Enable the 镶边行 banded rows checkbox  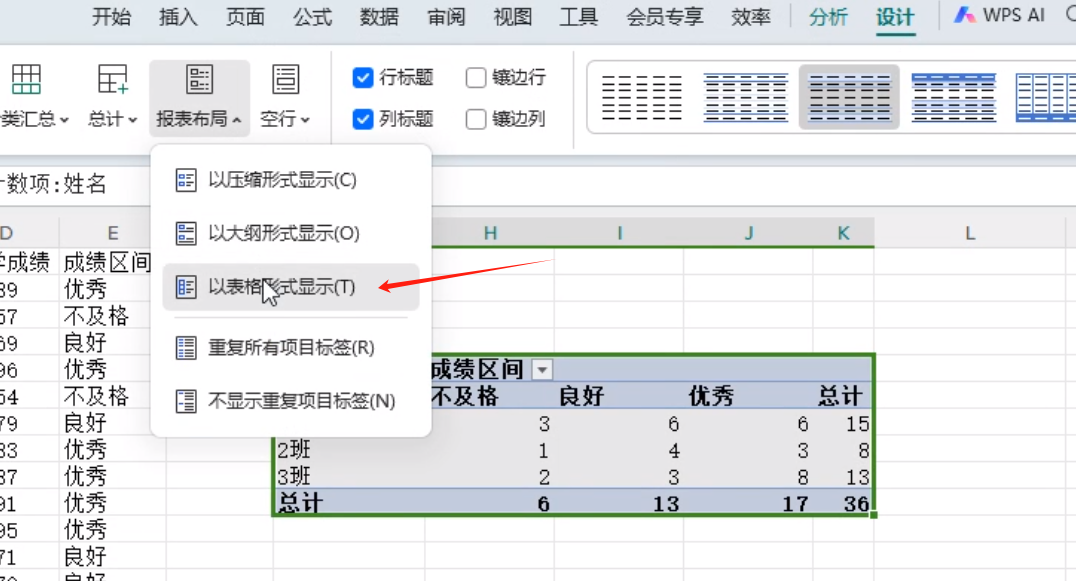click(x=476, y=78)
